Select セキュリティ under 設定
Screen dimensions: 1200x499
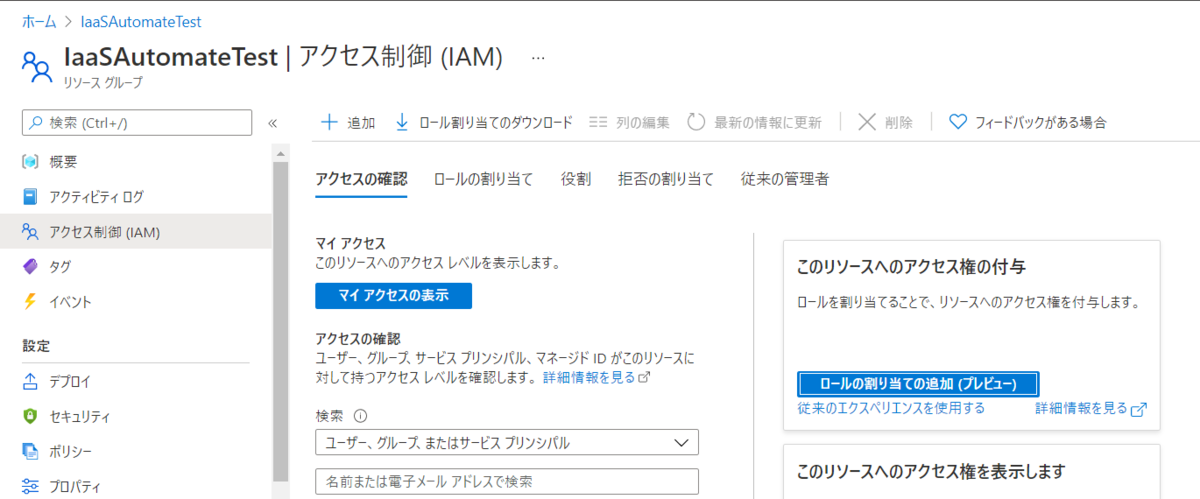tap(136, 417)
